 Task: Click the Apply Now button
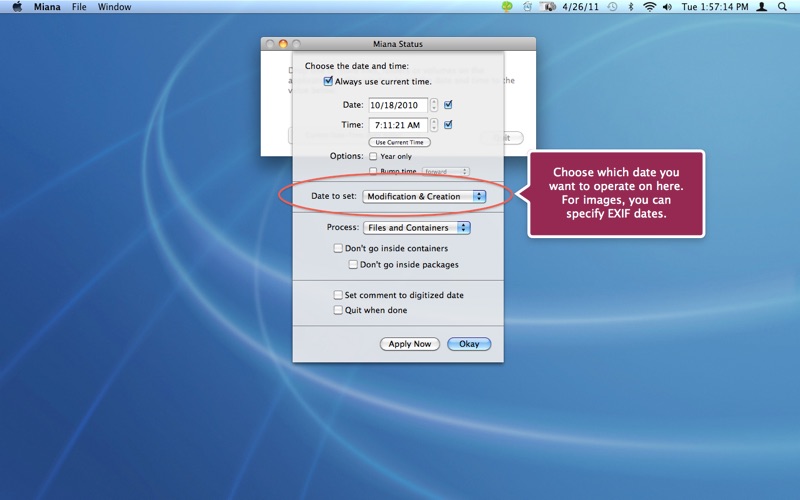410,344
